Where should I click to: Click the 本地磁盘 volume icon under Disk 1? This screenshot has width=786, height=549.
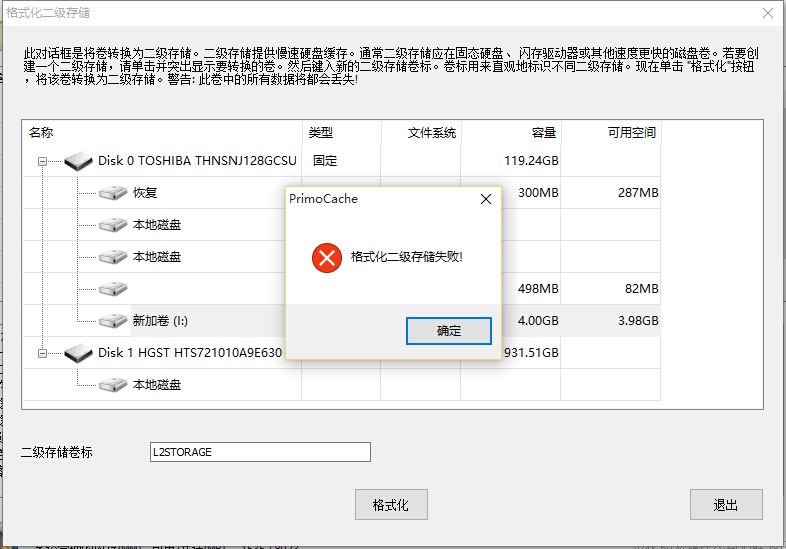[x=113, y=385]
